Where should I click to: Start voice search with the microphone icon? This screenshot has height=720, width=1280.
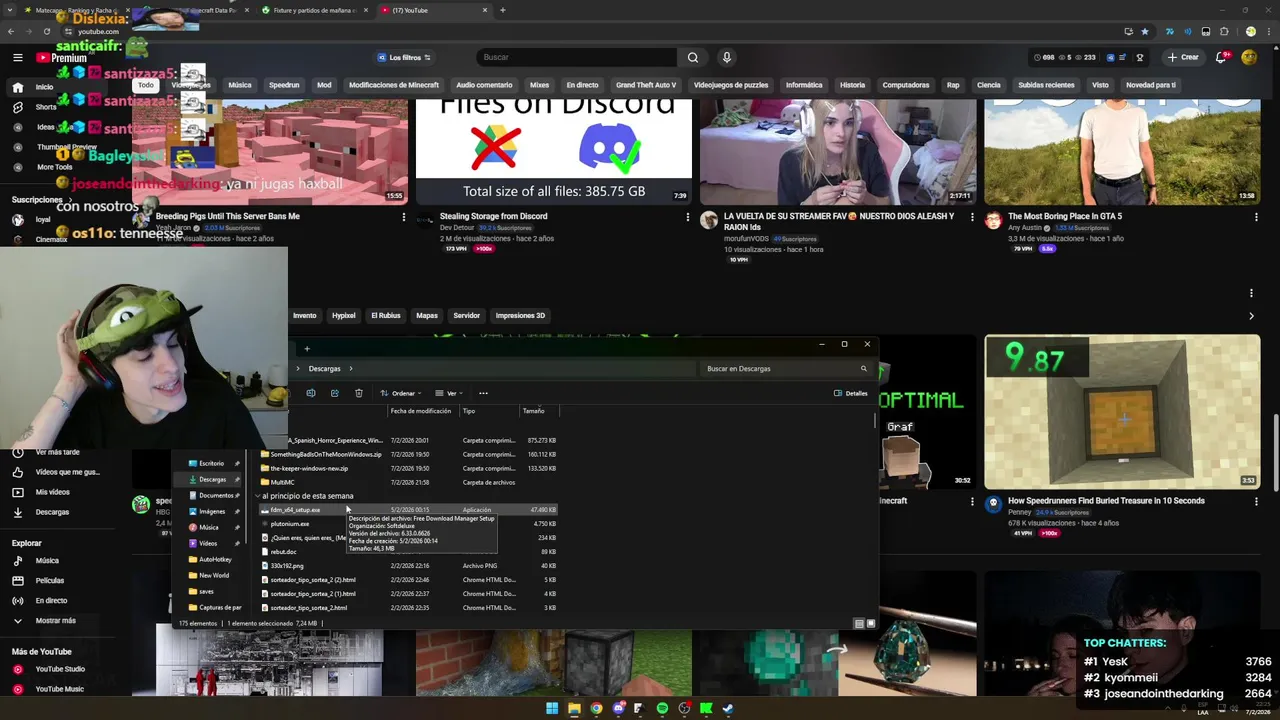point(727,57)
